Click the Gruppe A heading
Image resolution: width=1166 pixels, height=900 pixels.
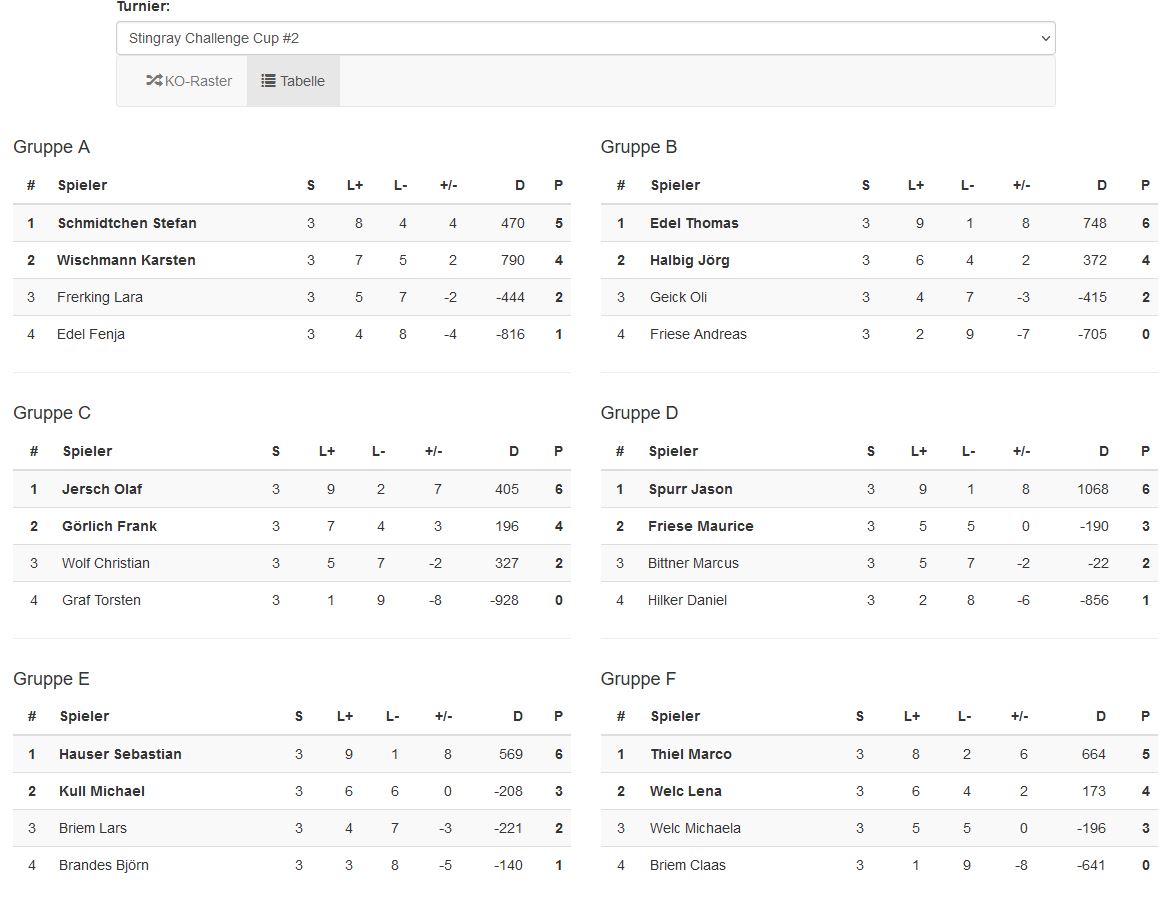(x=52, y=147)
